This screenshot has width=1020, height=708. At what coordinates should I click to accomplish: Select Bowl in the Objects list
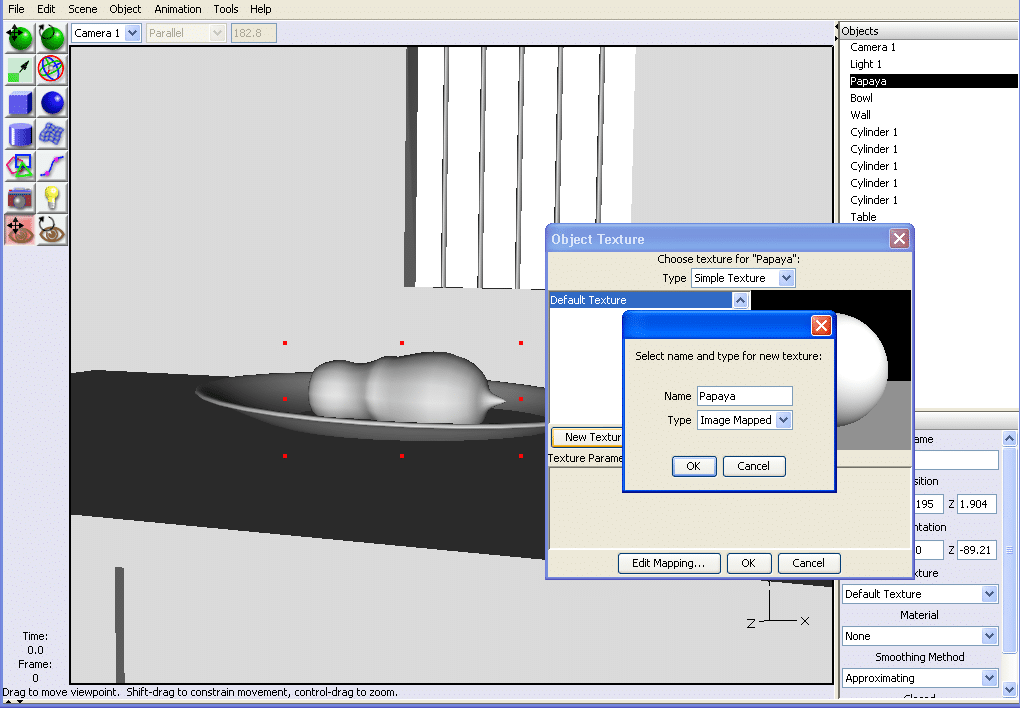[861, 98]
